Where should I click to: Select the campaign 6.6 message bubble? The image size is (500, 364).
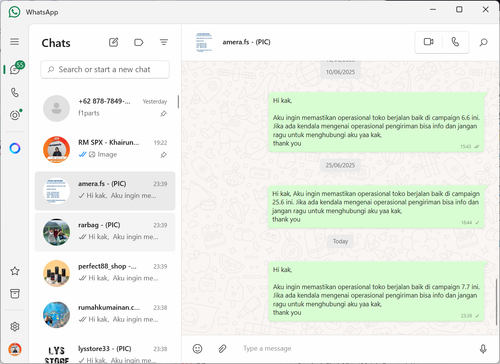pyautogui.click(x=376, y=122)
